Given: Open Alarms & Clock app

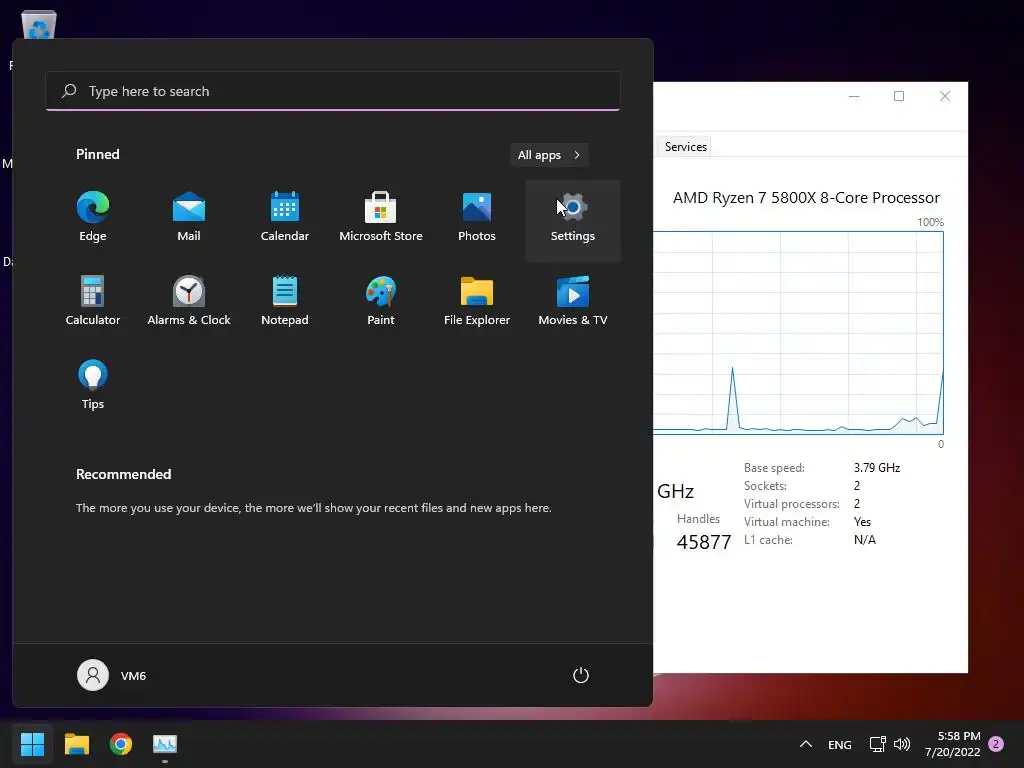Looking at the screenshot, I should pyautogui.click(x=189, y=301).
